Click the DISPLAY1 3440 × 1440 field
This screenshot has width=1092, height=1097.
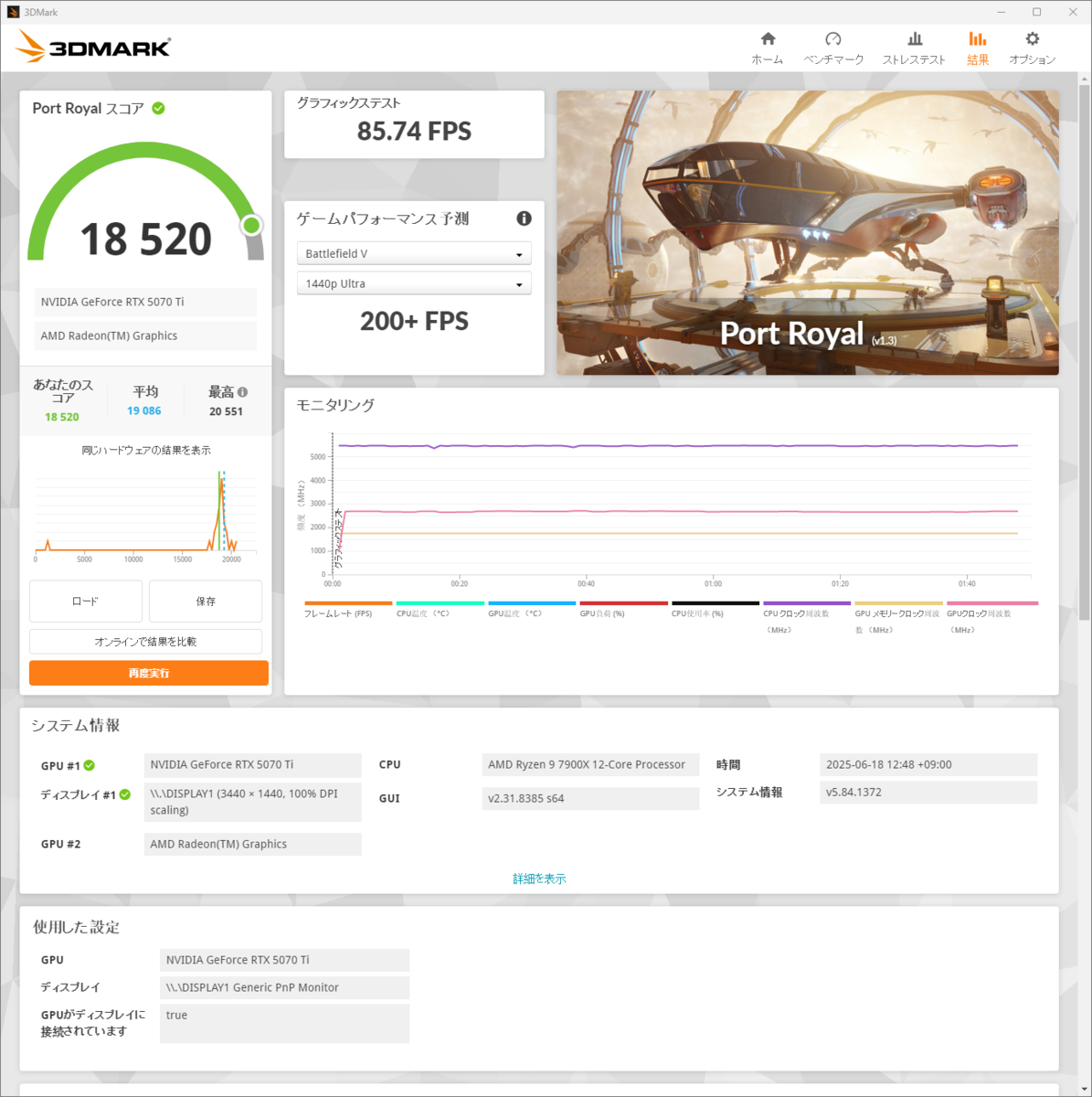253,802
